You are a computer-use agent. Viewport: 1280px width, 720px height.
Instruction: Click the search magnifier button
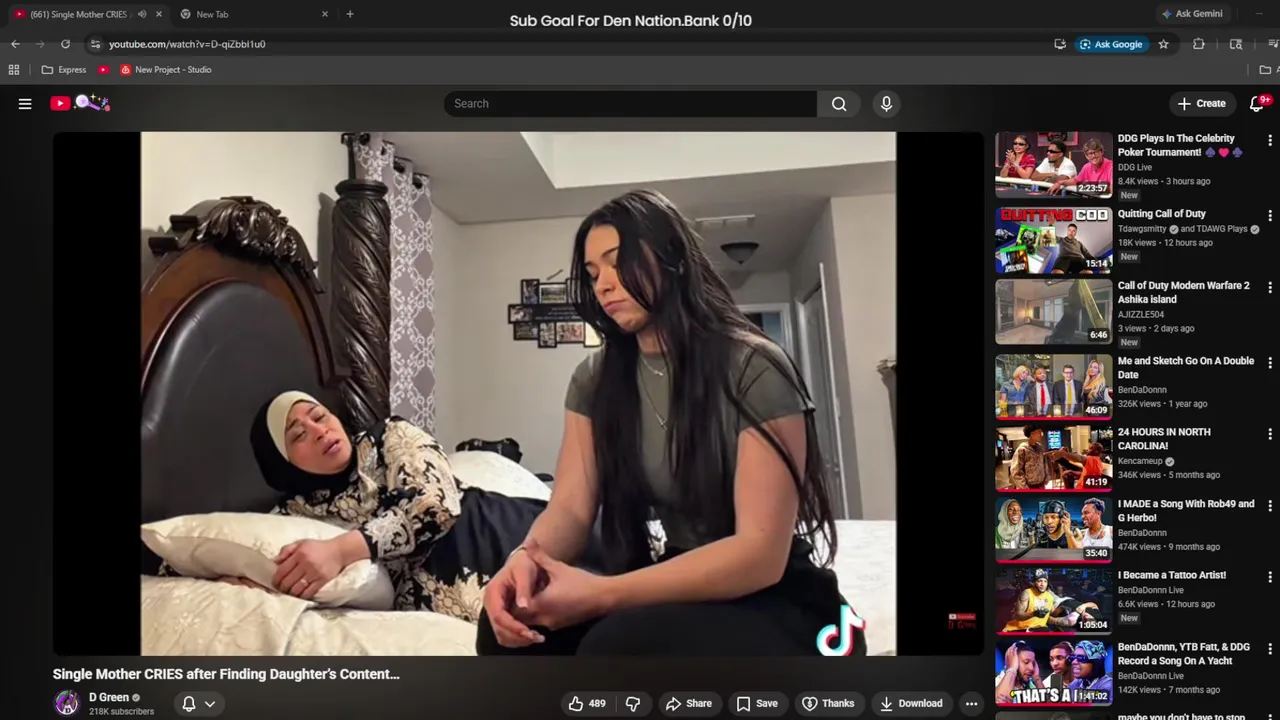point(838,103)
